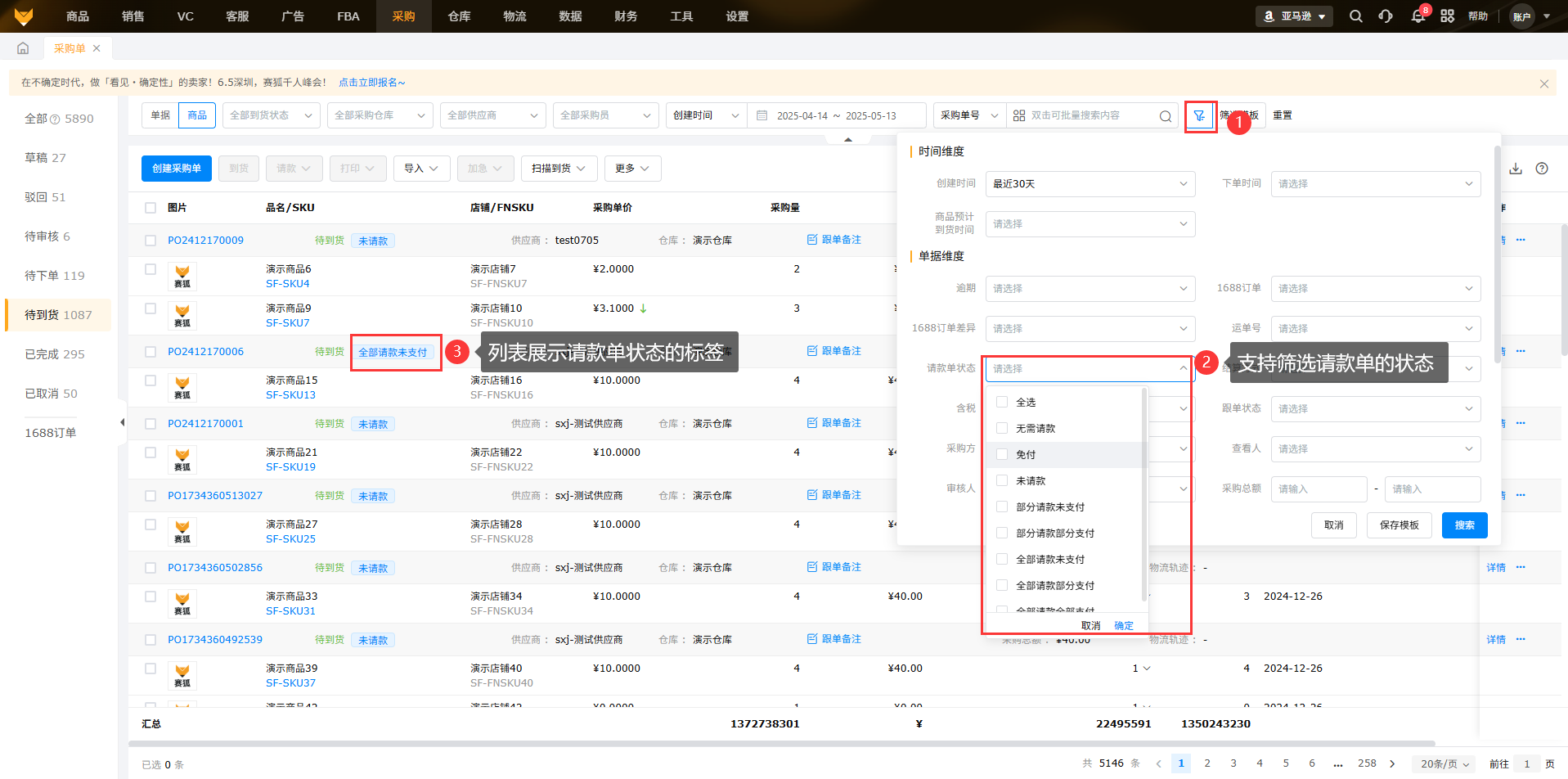Click the home icon tab
This screenshot has height=779, width=1568.
click(x=23, y=48)
